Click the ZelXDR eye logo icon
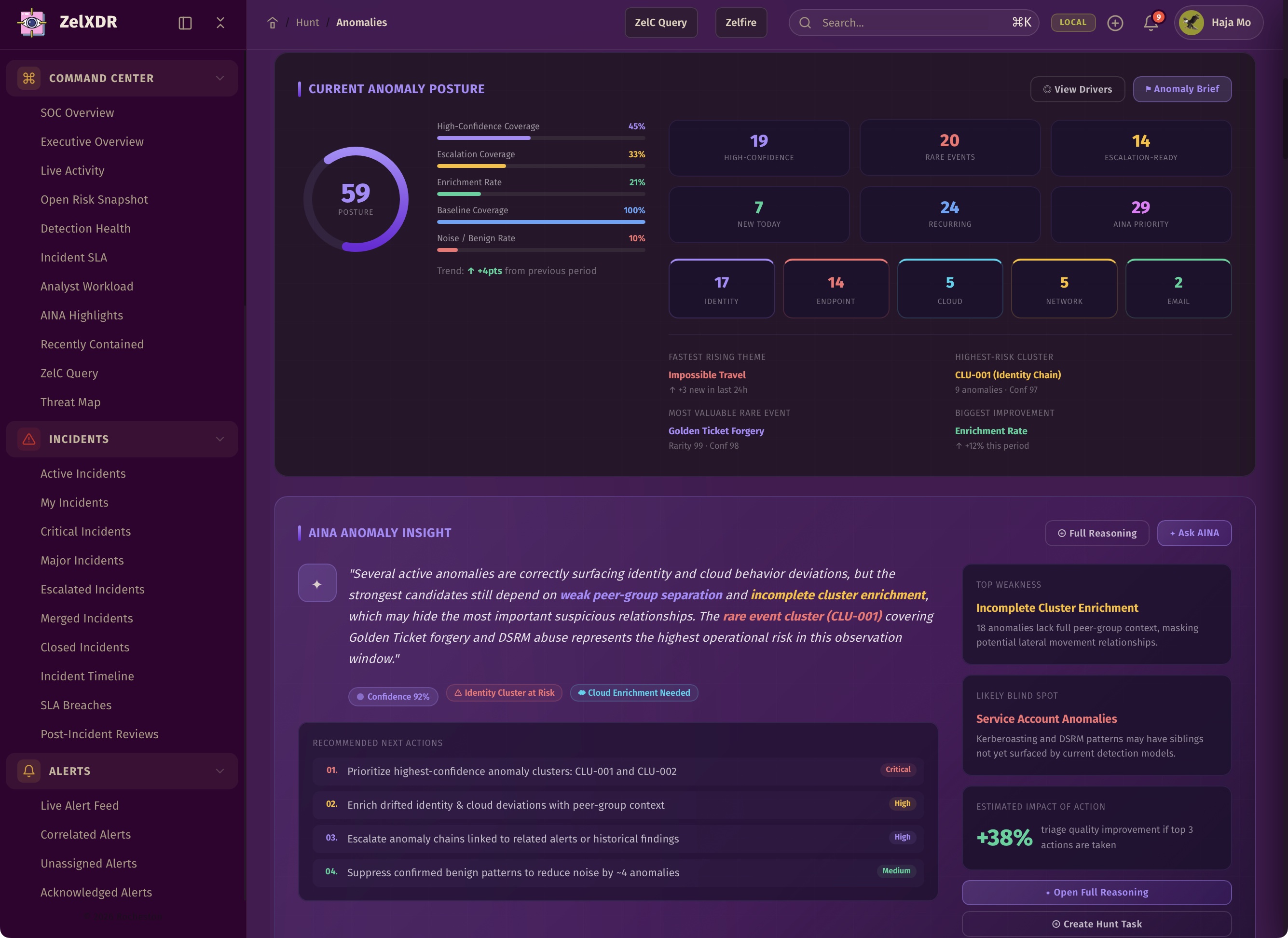This screenshot has height=938, width=1288. 32,23
